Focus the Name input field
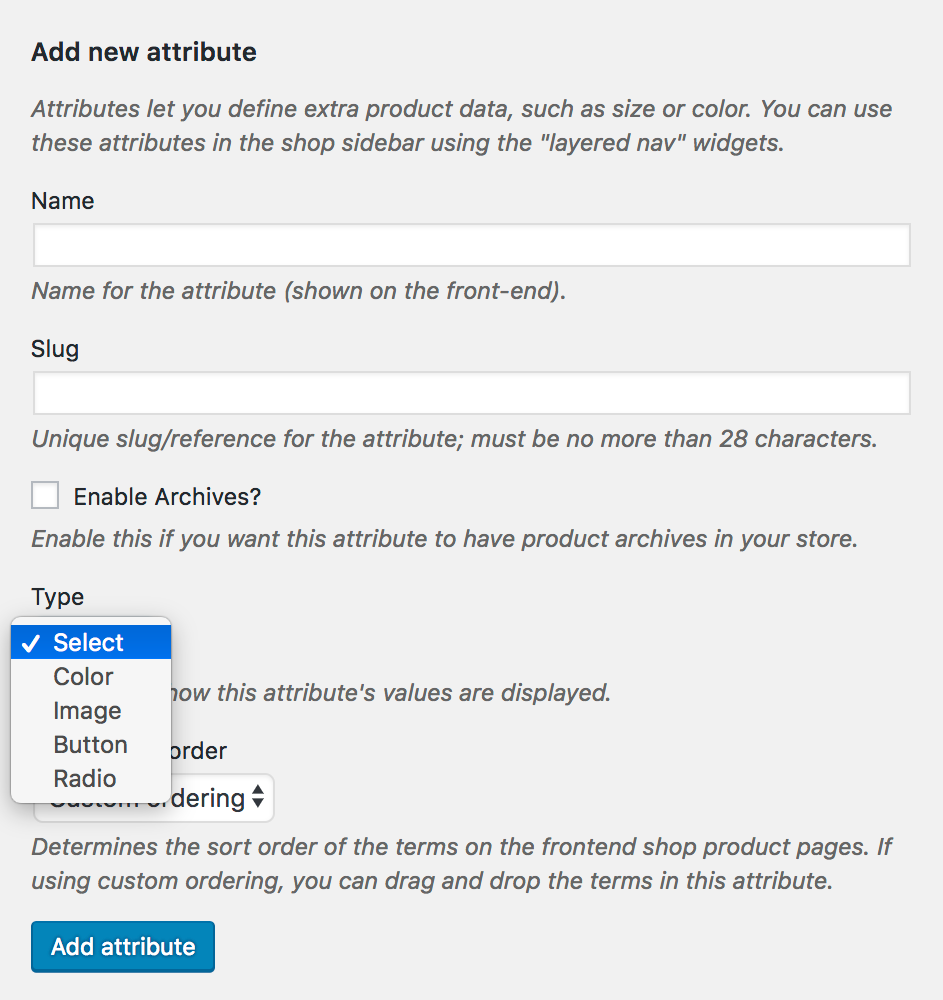The image size is (943, 1000). click(471, 245)
